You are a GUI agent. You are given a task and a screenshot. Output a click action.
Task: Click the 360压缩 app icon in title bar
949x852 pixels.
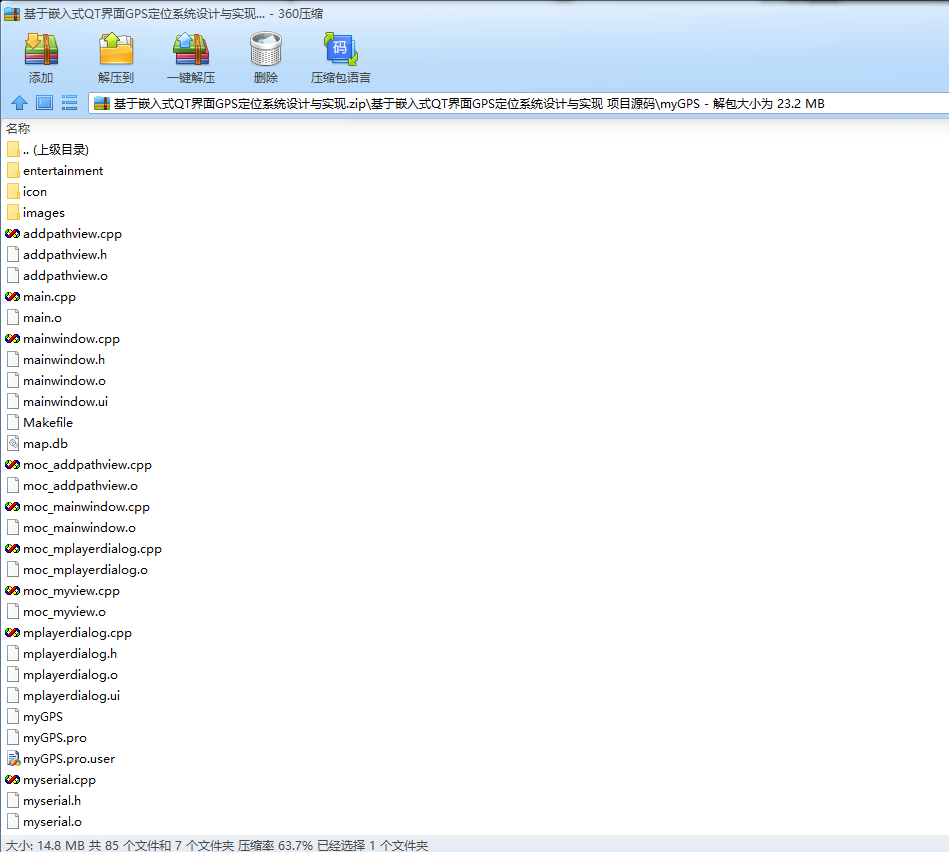coord(11,13)
